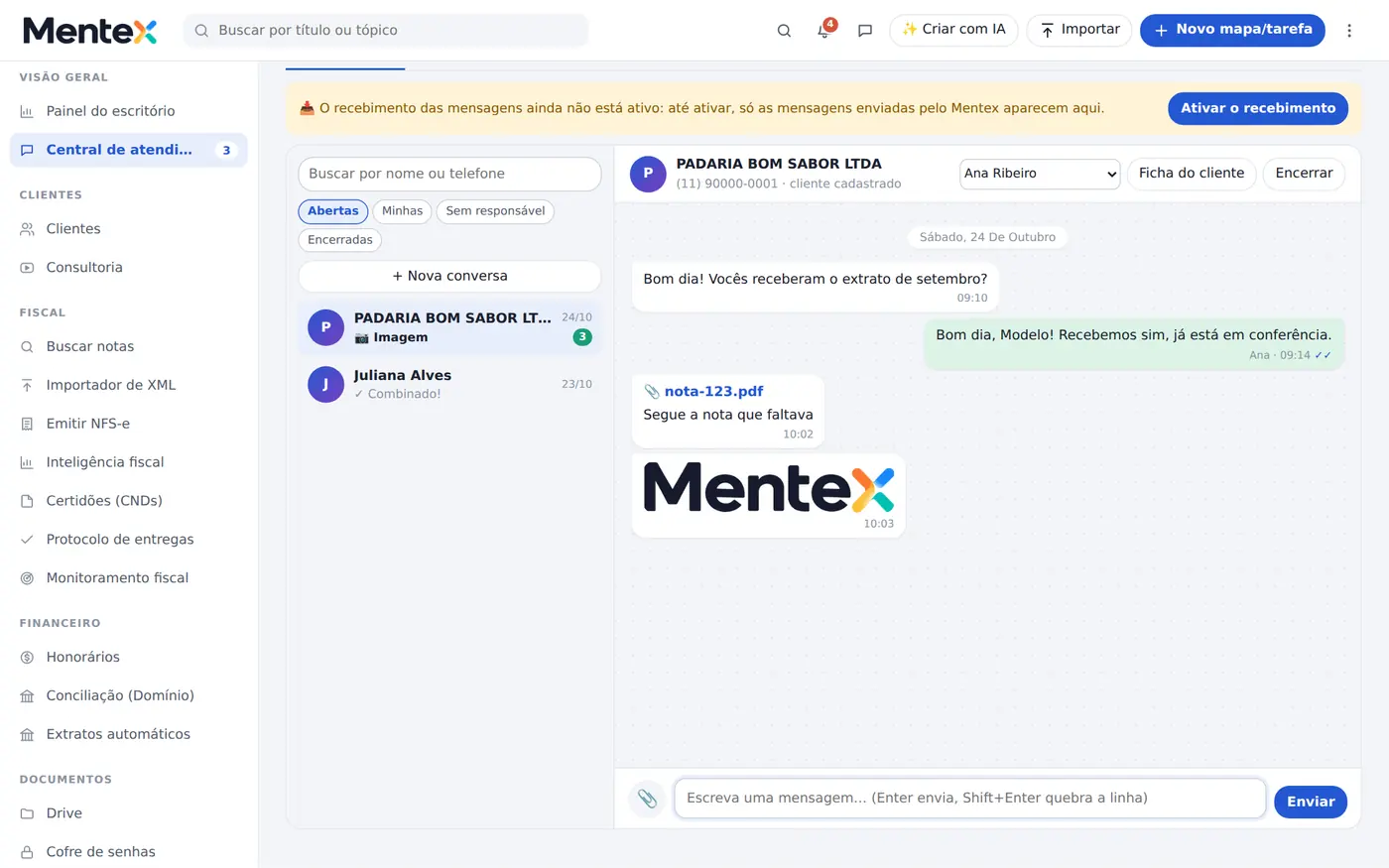Open Inteligência fiscal

coord(129,462)
